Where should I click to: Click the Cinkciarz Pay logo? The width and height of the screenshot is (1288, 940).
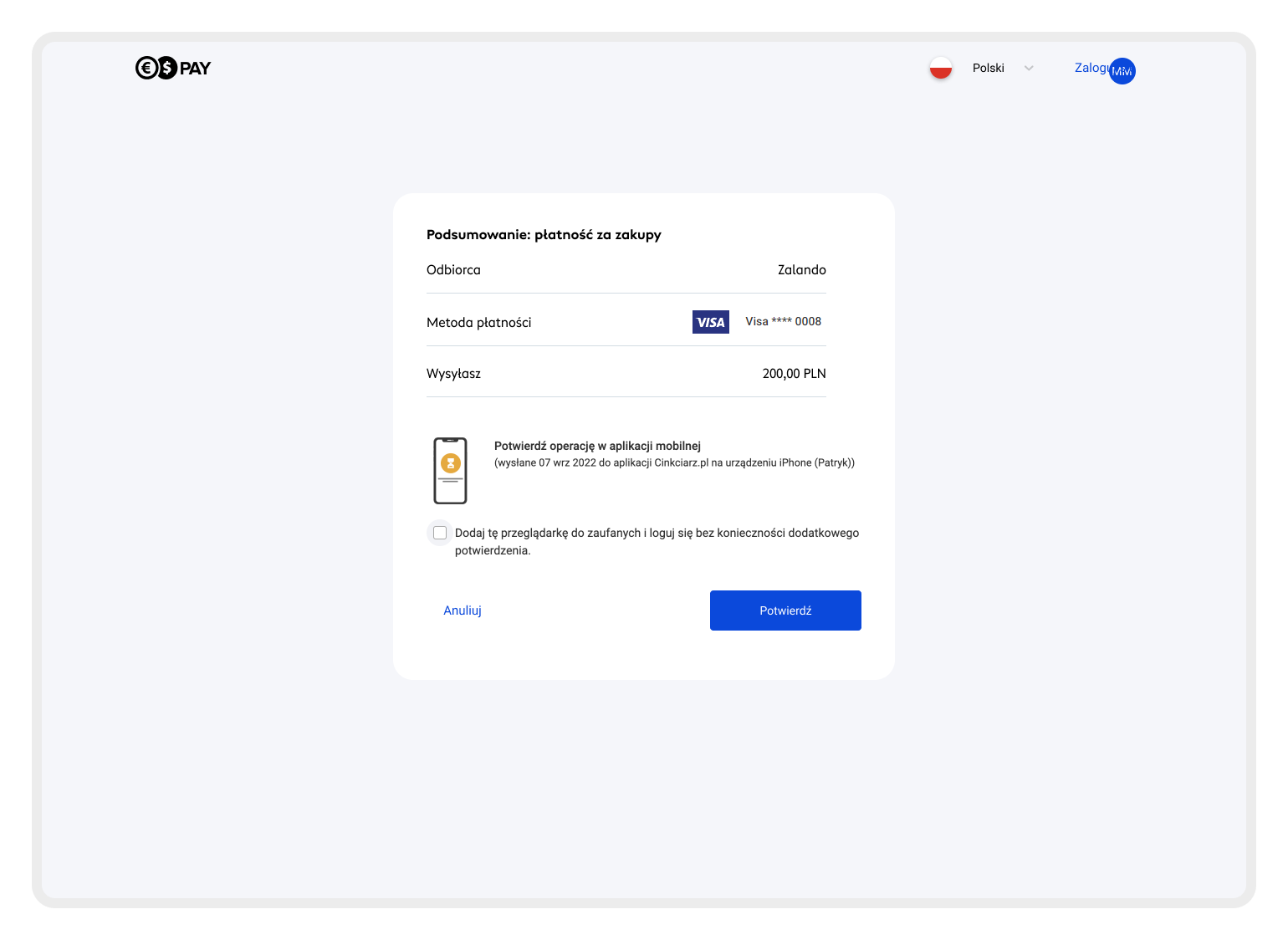coord(173,68)
